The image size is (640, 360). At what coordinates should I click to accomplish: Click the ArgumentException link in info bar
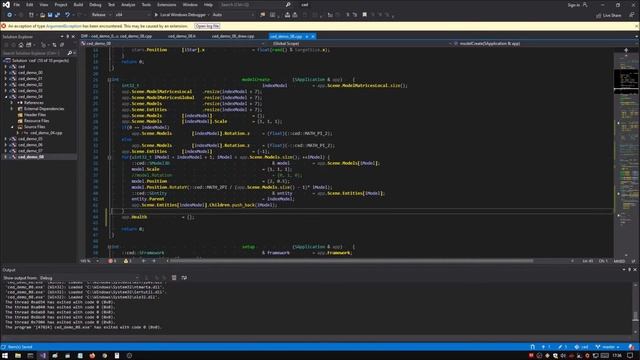pos(64,26)
